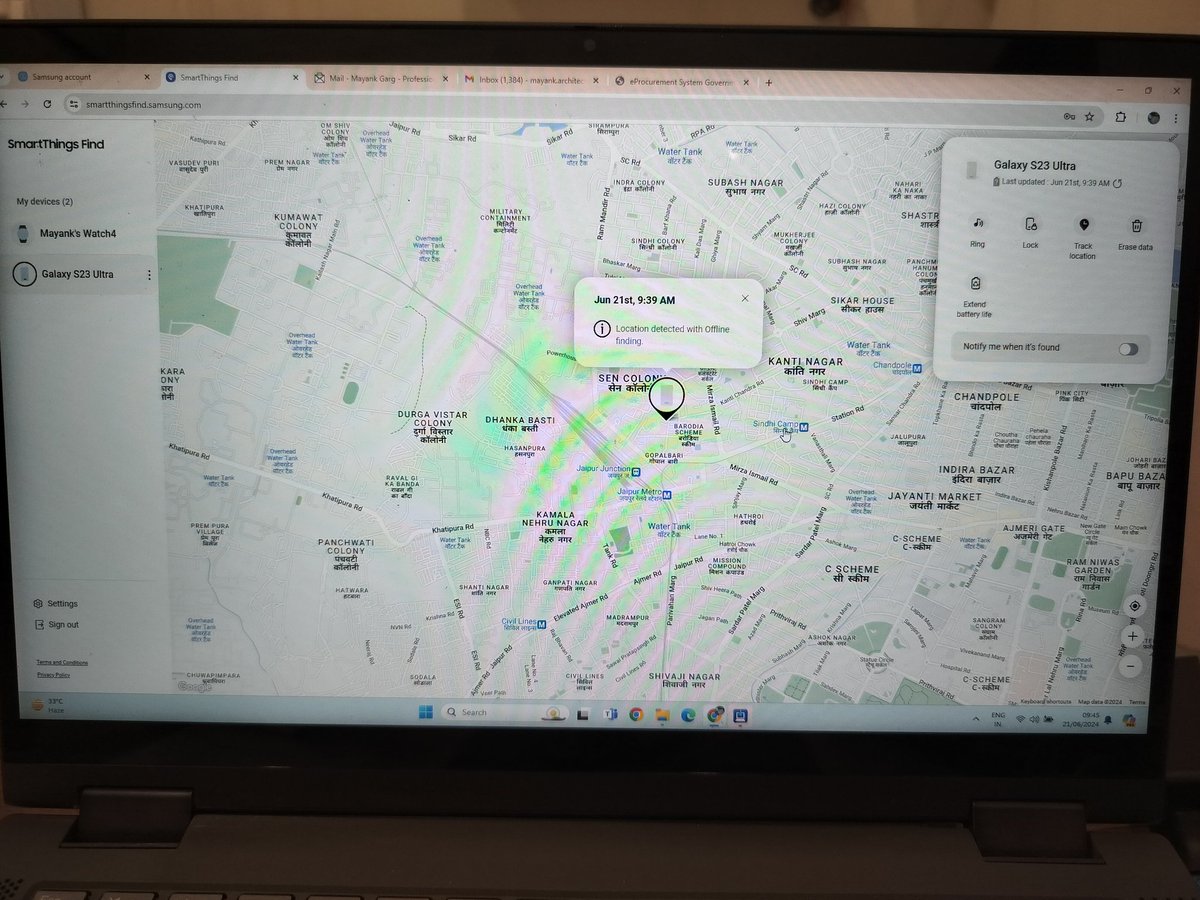Open the Chrome profile avatar

coord(1153,118)
